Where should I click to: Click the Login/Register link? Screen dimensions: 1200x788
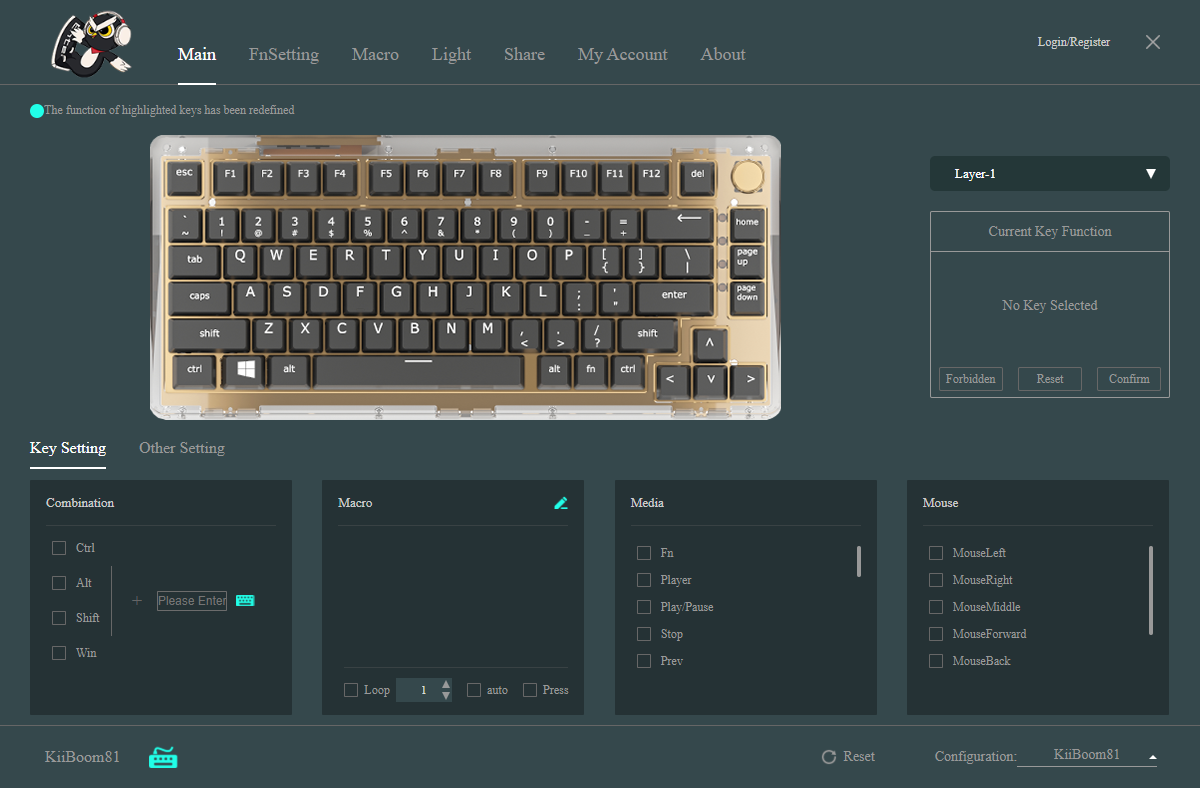(x=1074, y=42)
